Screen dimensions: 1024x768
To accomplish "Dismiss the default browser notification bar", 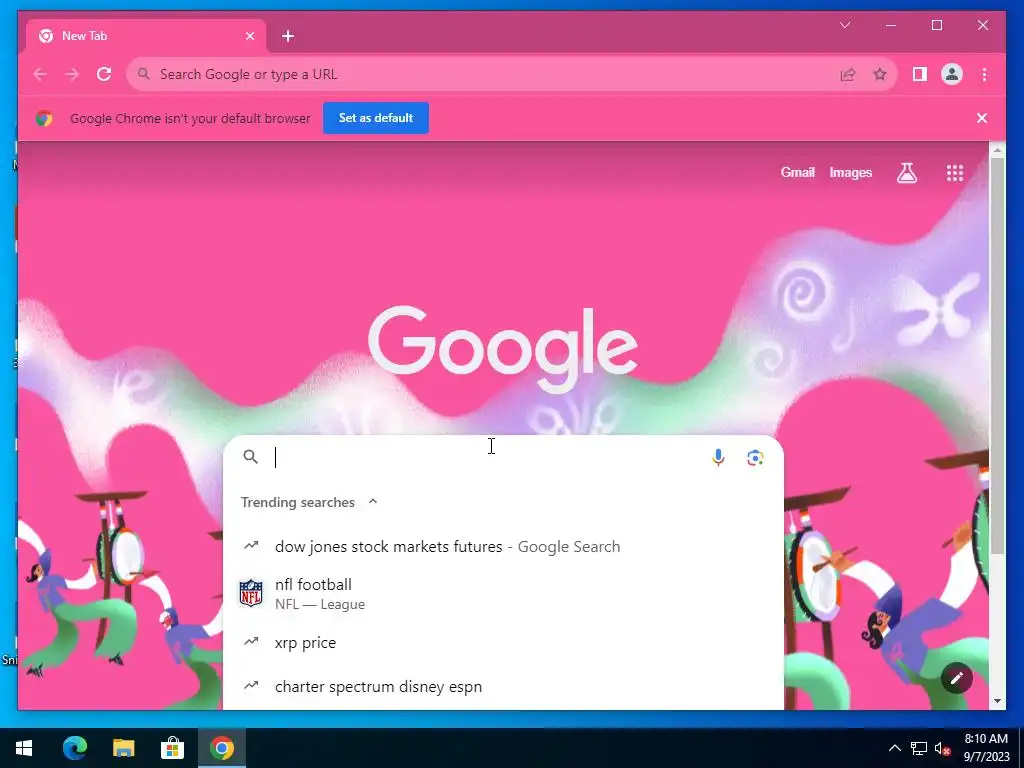I will pyautogui.click(x=982, y=118).
